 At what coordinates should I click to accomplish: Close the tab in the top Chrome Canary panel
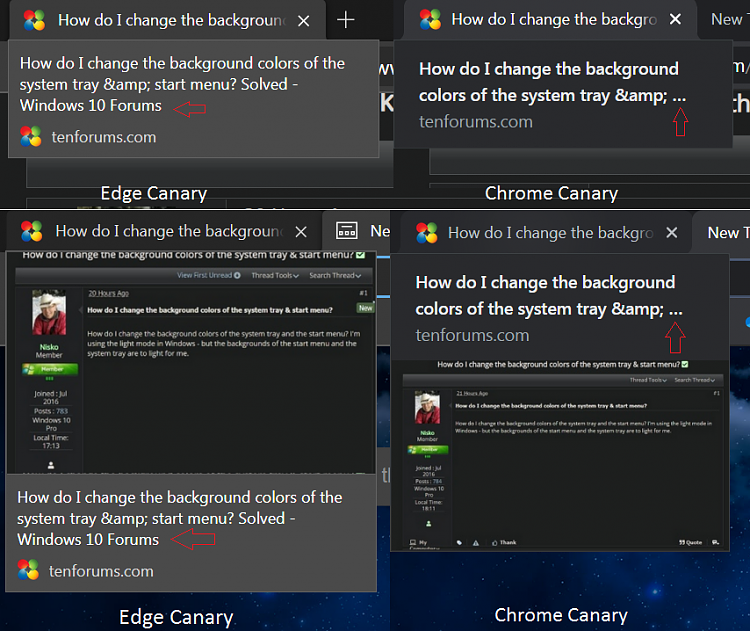pyautogui.click(x=675, y=19)
